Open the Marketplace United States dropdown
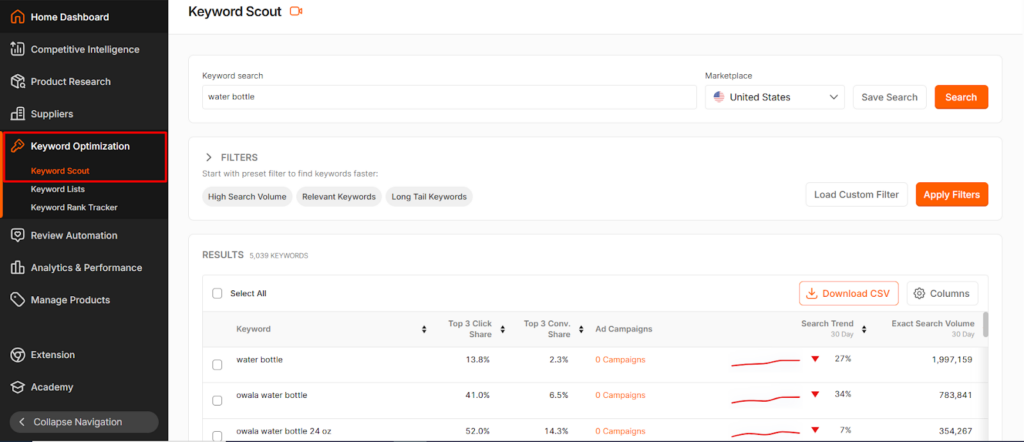This screenshot has width=1024, height=442. tap(774, 97)
